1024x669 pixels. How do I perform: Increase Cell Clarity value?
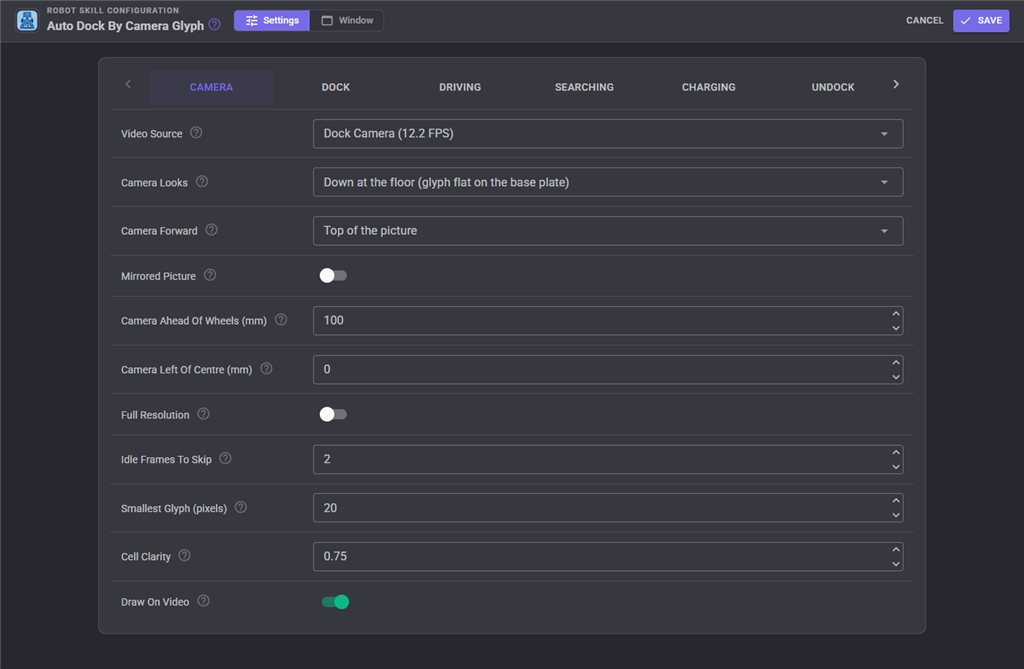click(896, 549)
